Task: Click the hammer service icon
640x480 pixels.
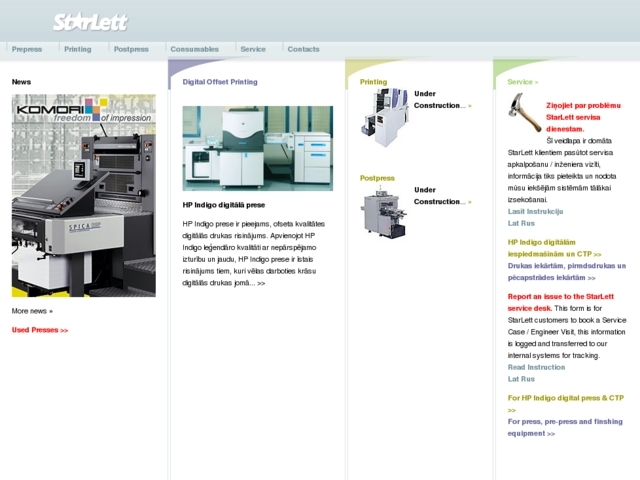Action: point(523,112)
